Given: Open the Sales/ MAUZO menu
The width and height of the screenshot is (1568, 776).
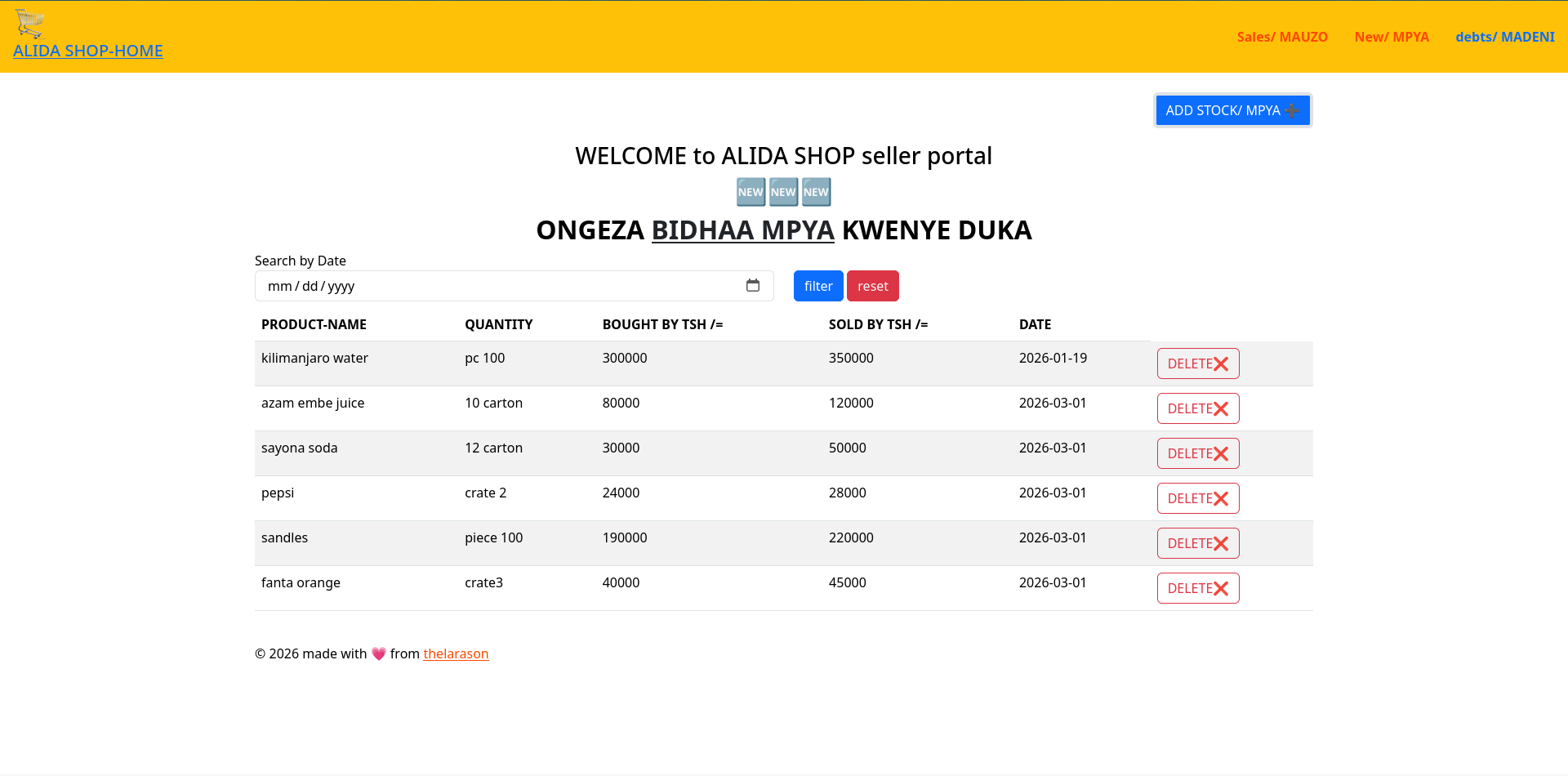Looking at the screenshot, I should 1281,37.
